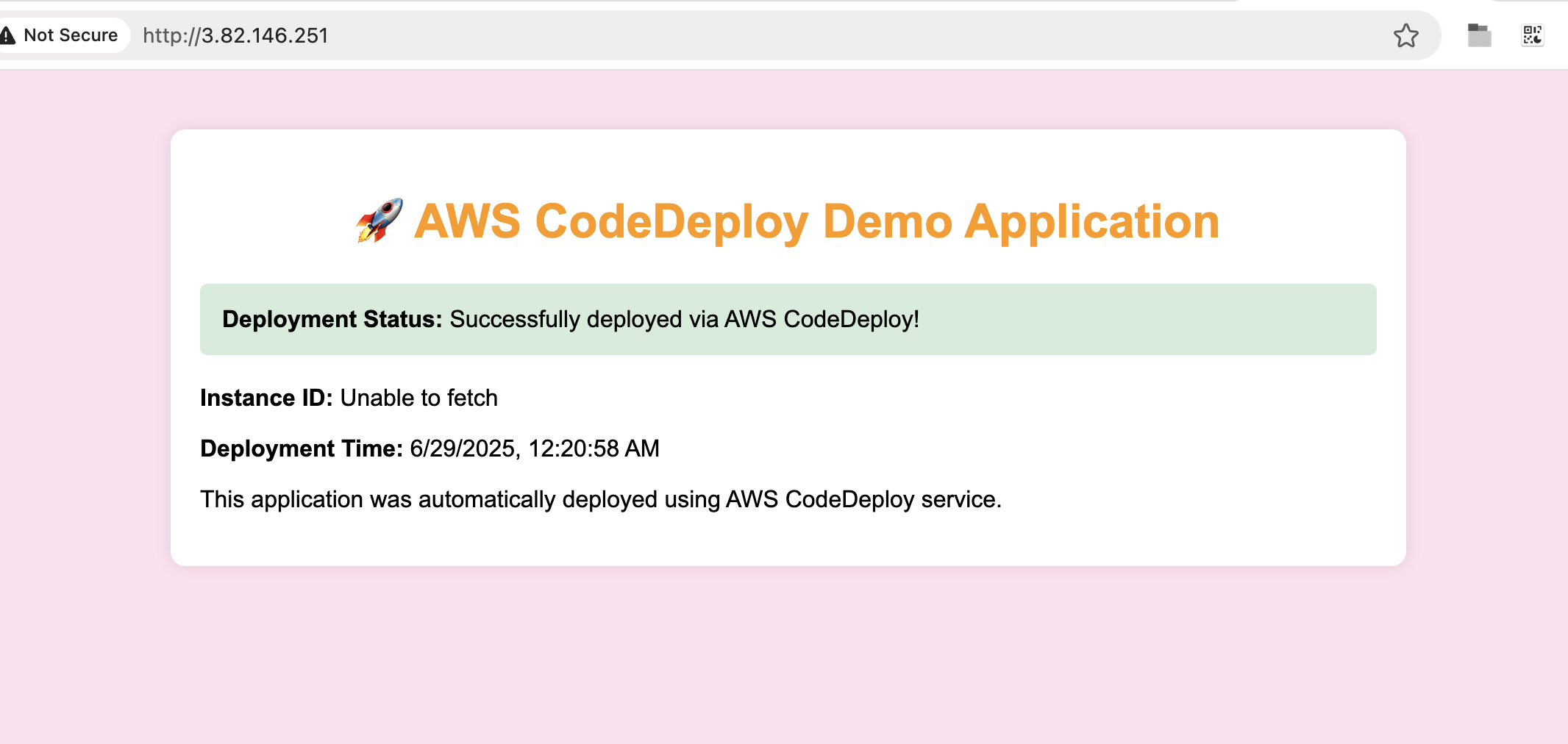Click the QR code extension icon

pyautogui.click(x=1533, y=35)
